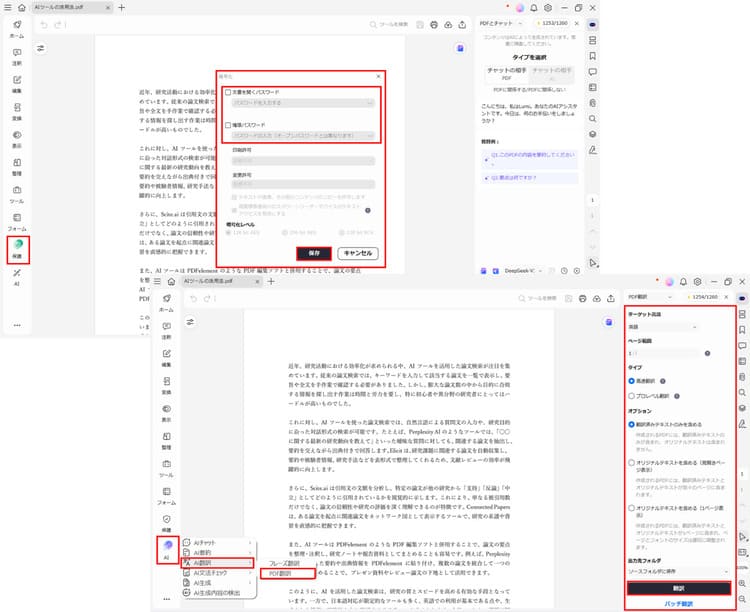Click the バッチ翻訳 link
The width and height of the screenshot is (750, 612).
678,604
